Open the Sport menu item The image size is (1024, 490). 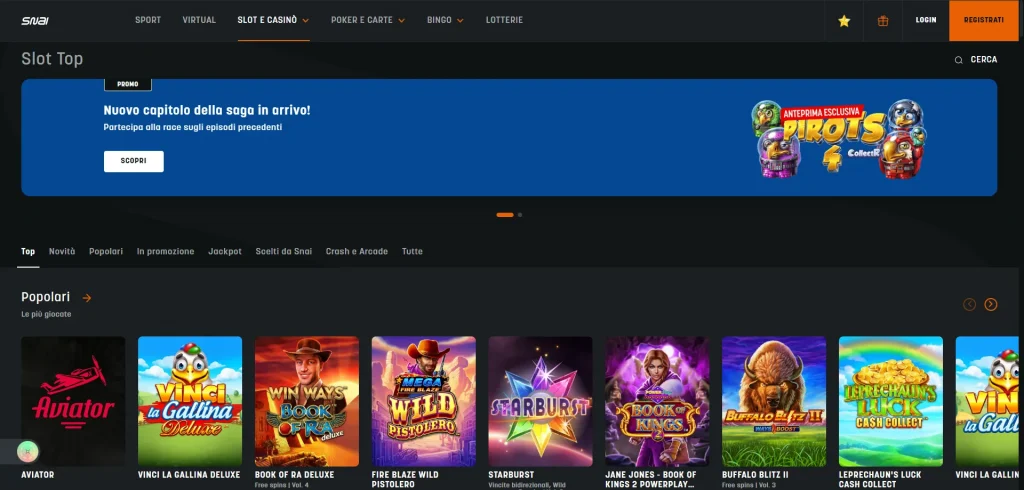click(148, 20)
